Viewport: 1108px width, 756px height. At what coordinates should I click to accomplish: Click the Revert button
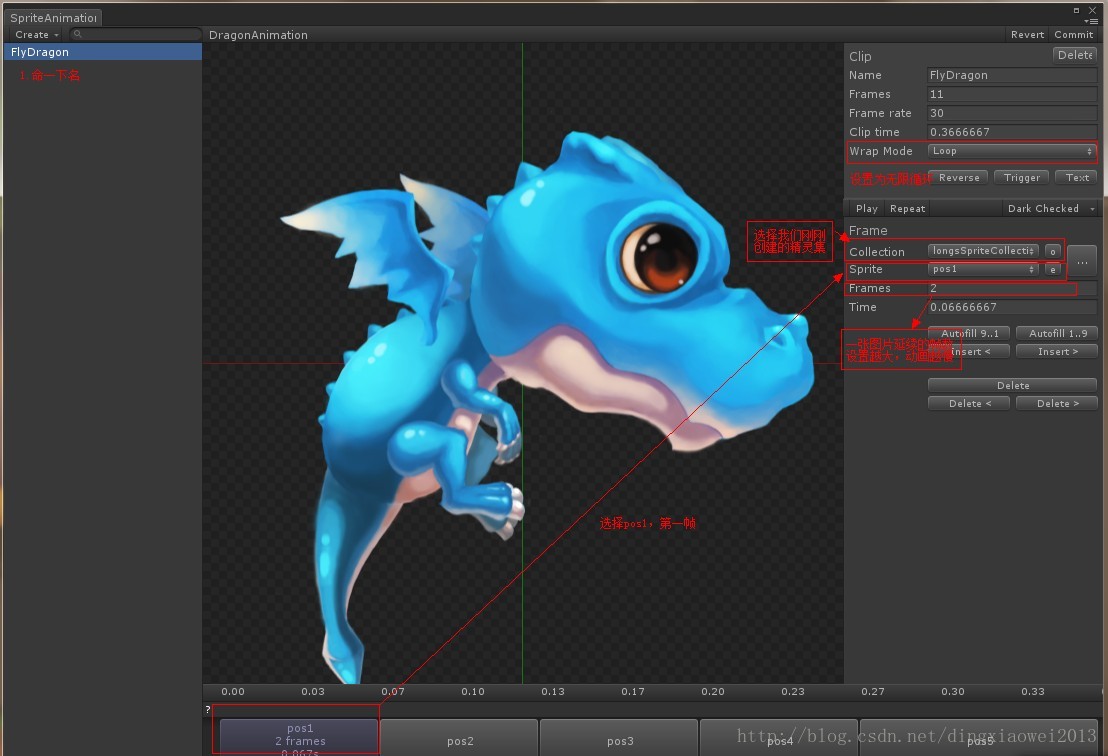(x=1027, y=35)
